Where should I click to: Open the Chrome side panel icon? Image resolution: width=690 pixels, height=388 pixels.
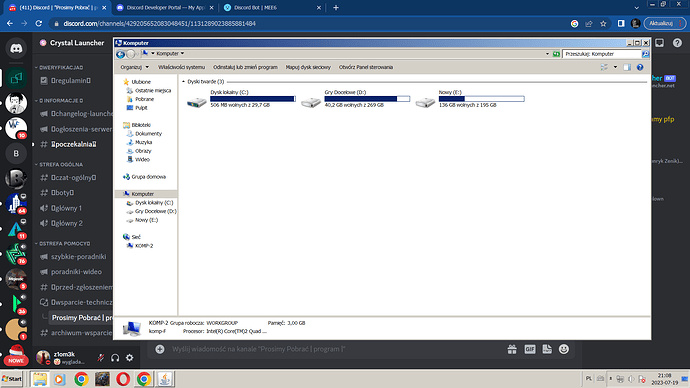(621, 23)
